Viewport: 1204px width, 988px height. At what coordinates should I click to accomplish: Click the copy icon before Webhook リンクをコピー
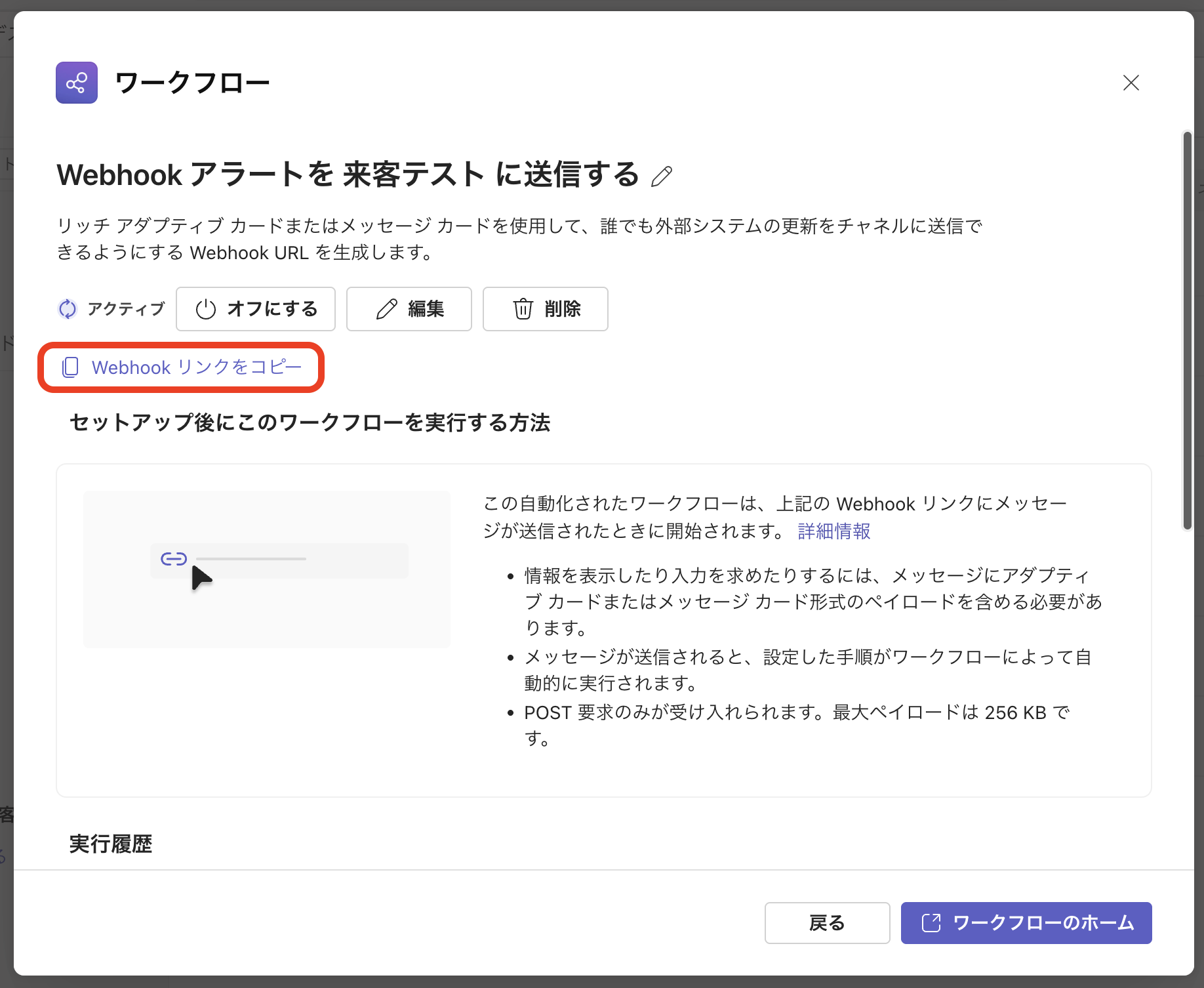point(70,367)
